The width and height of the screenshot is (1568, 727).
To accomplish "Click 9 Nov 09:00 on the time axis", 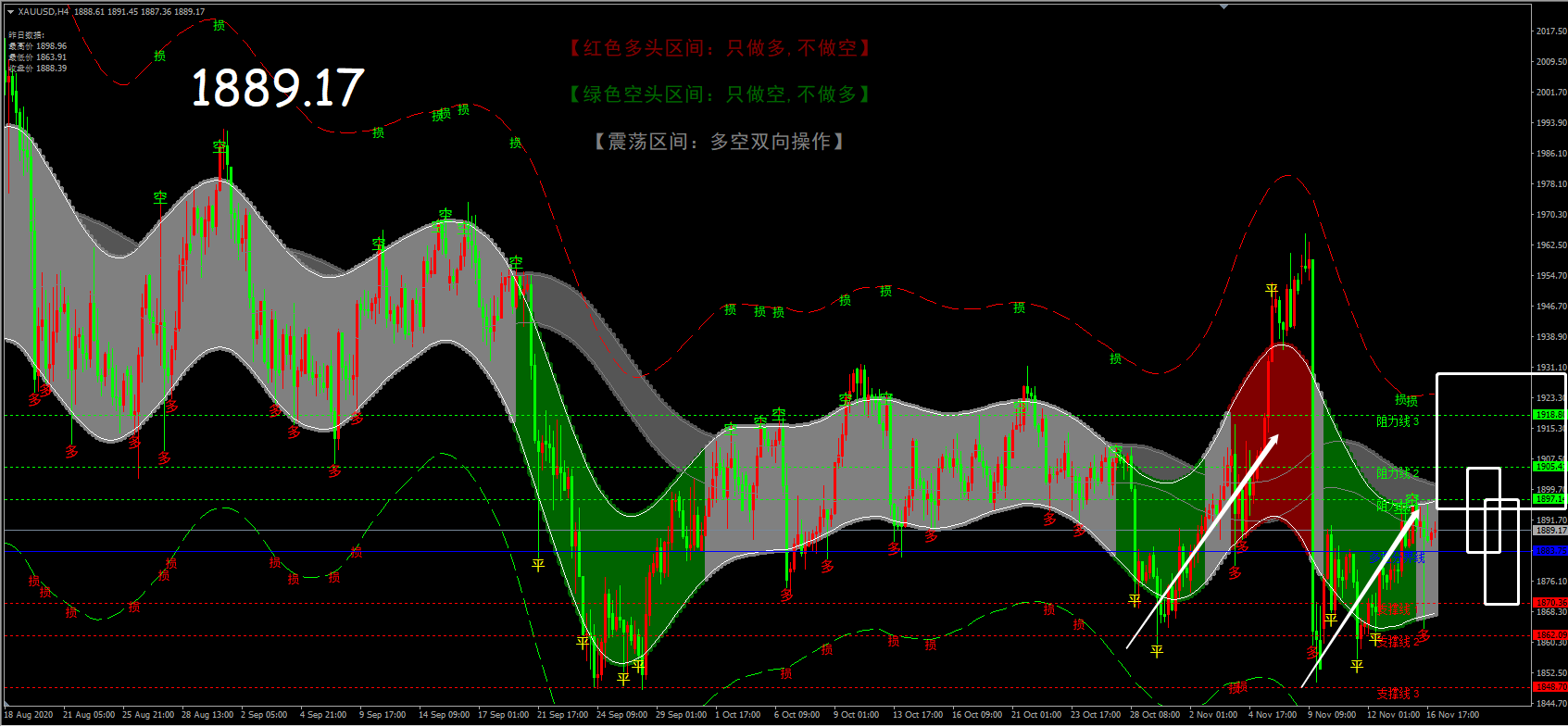I will (x=1332, y=715).
